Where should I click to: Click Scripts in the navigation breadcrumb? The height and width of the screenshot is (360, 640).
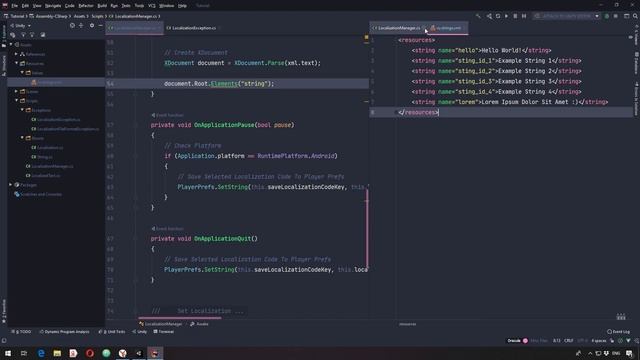coord(97,16)
